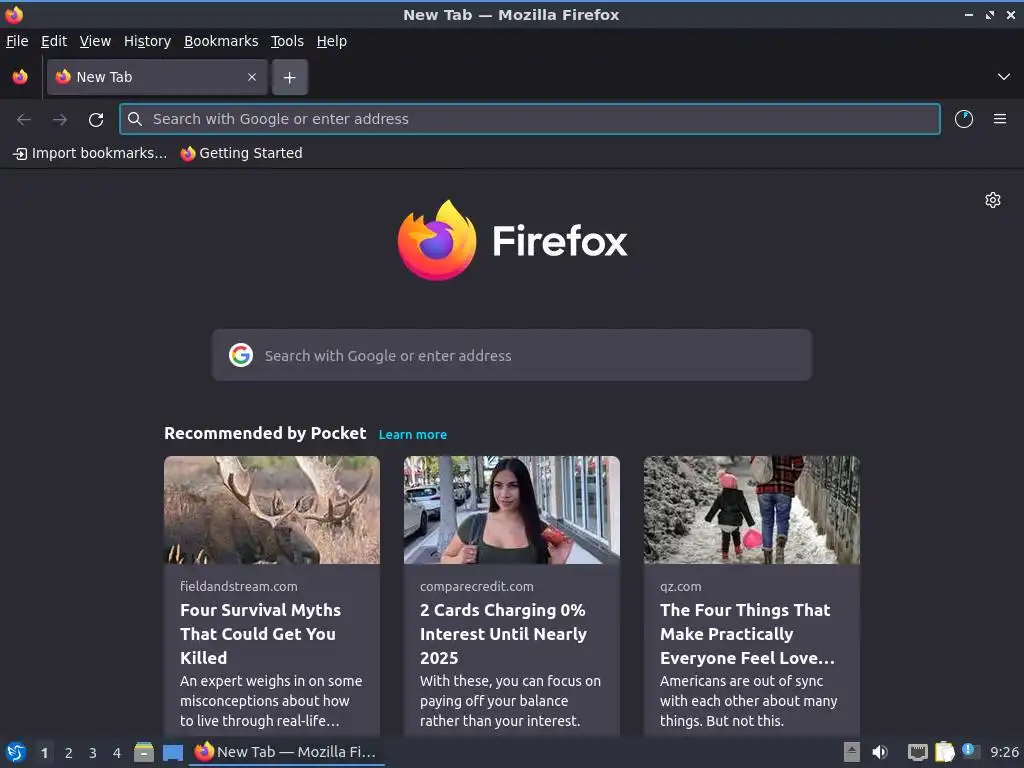Click the 0% interest card description

(510, 701)
